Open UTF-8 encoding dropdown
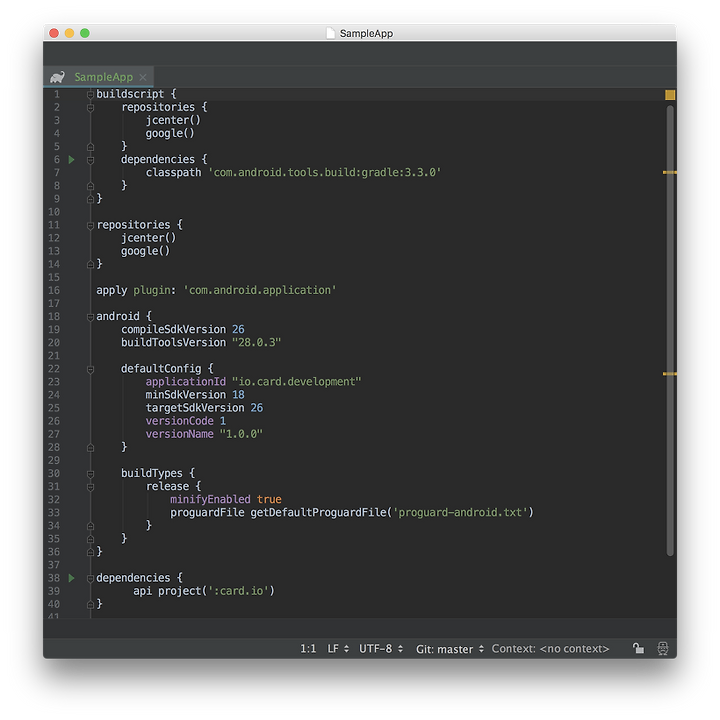 coord(381,648)
